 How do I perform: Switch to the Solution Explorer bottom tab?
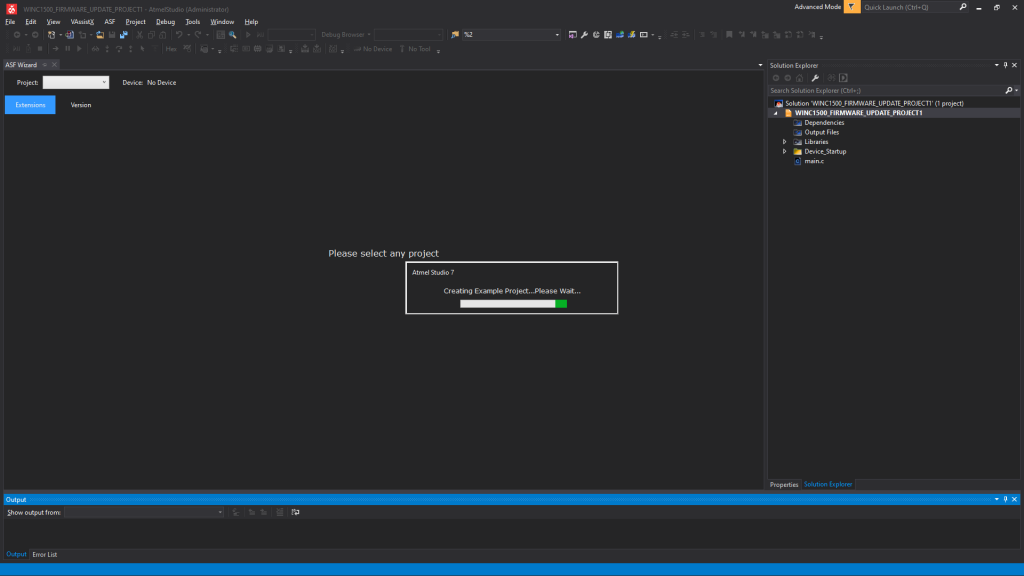[x=828, y=485]
